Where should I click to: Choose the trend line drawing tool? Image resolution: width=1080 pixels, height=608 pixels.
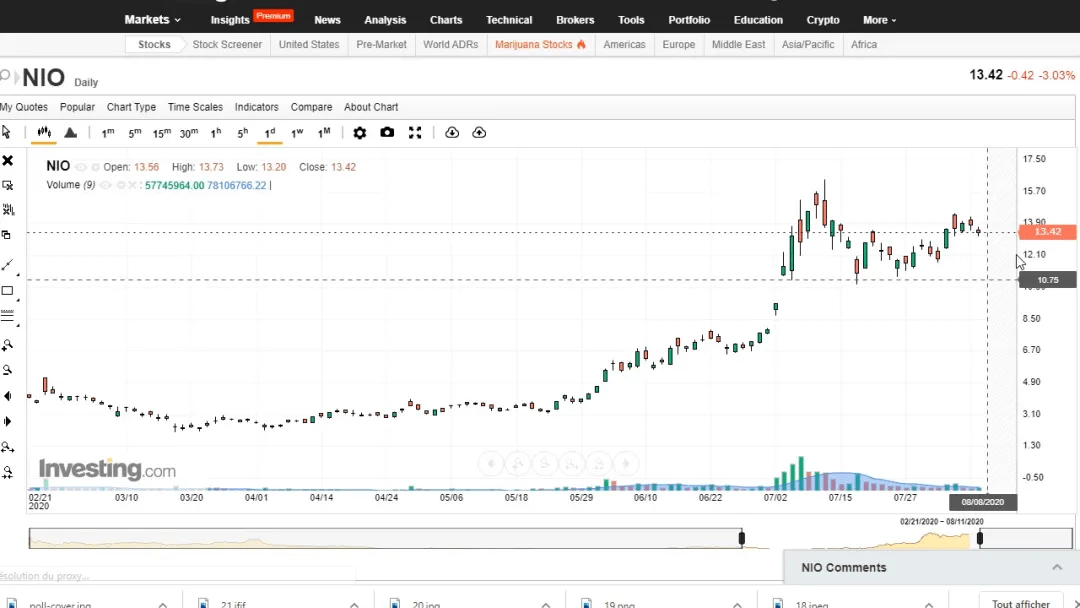click(x=8, y=265)
